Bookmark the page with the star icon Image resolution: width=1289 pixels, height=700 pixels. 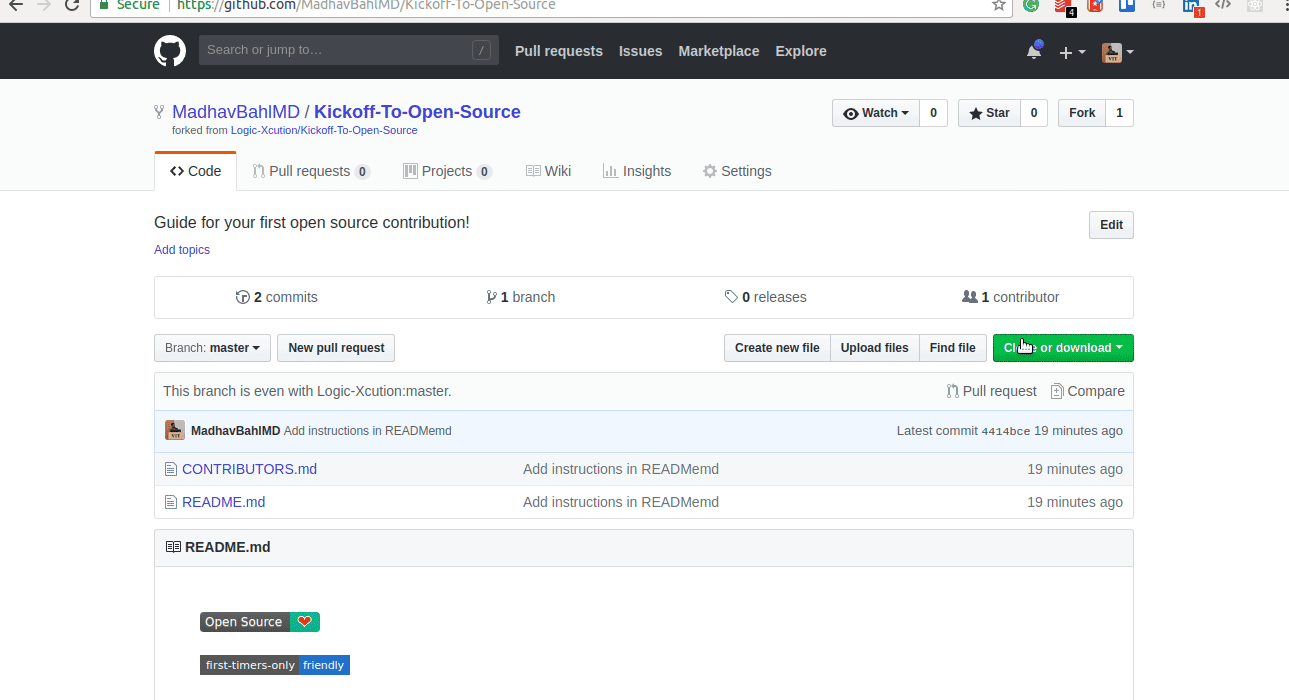pos(999,5)
